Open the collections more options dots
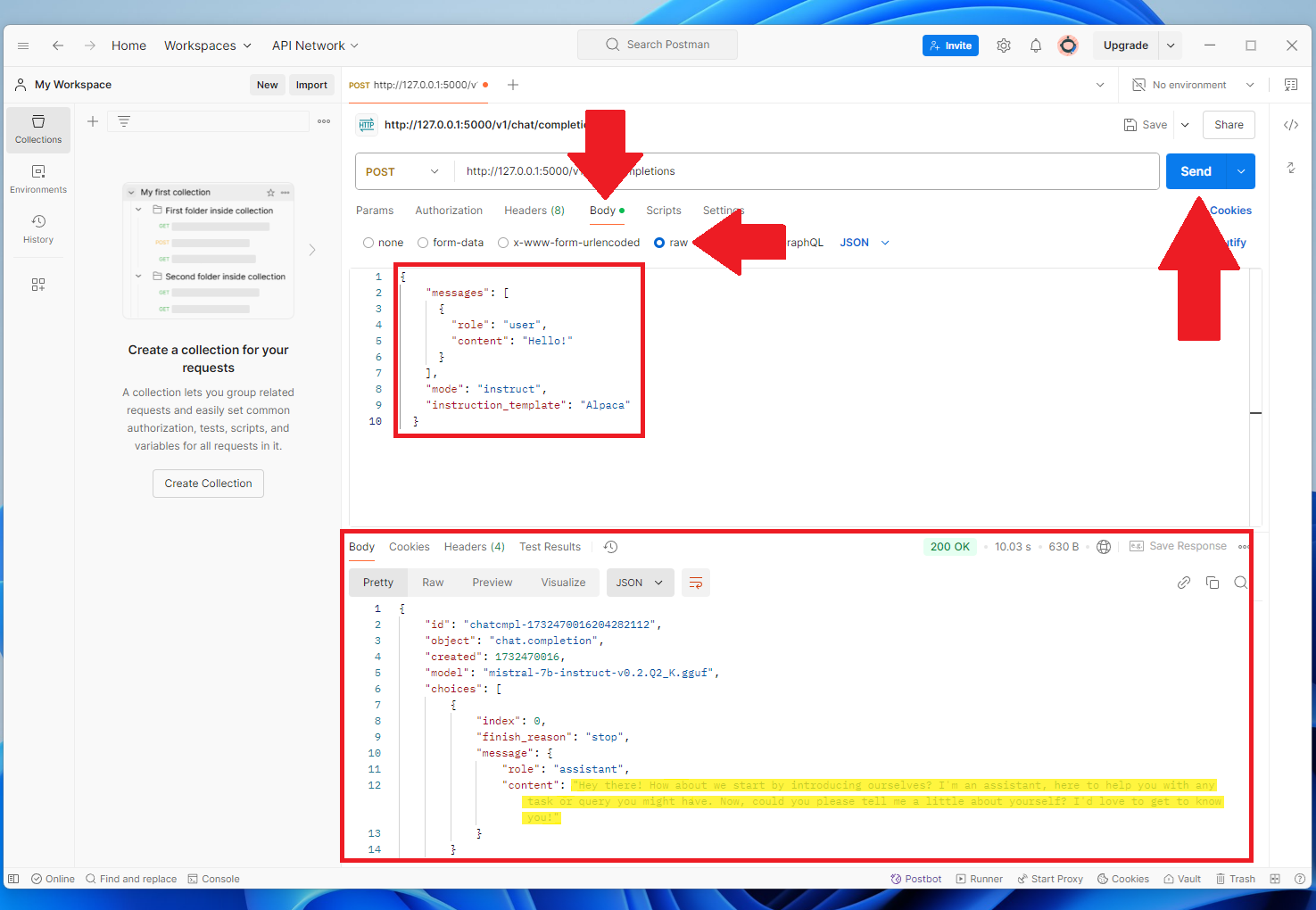The image size is (1316, 910). [x=324, y=121]
